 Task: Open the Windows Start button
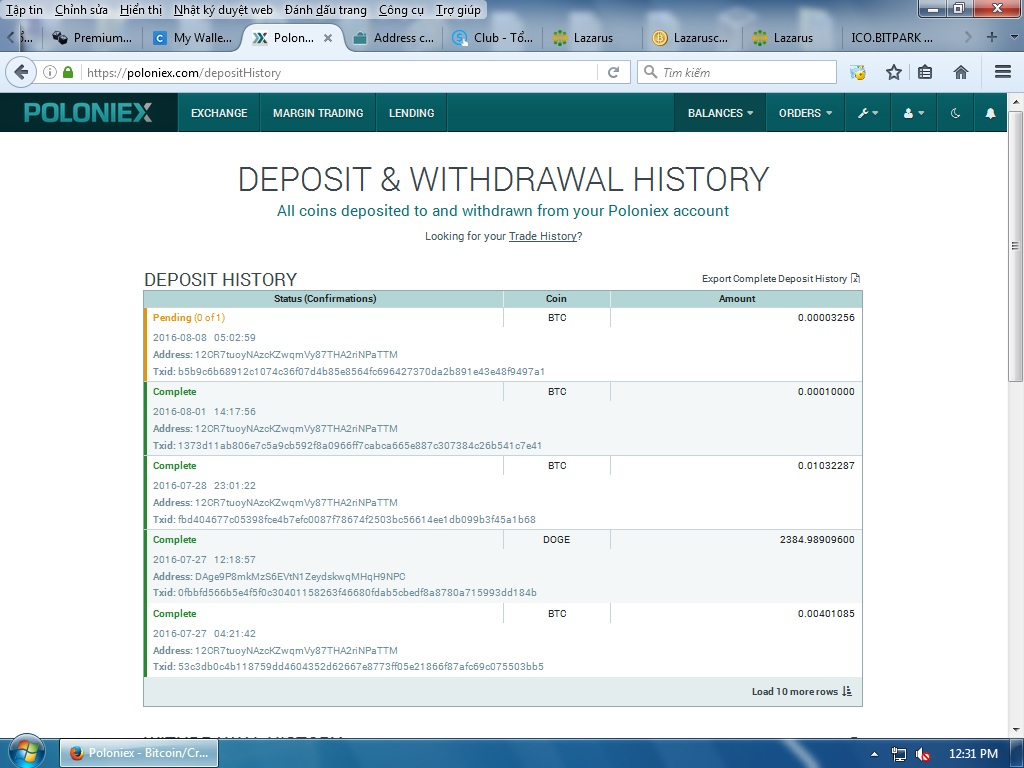pos(25,752)
